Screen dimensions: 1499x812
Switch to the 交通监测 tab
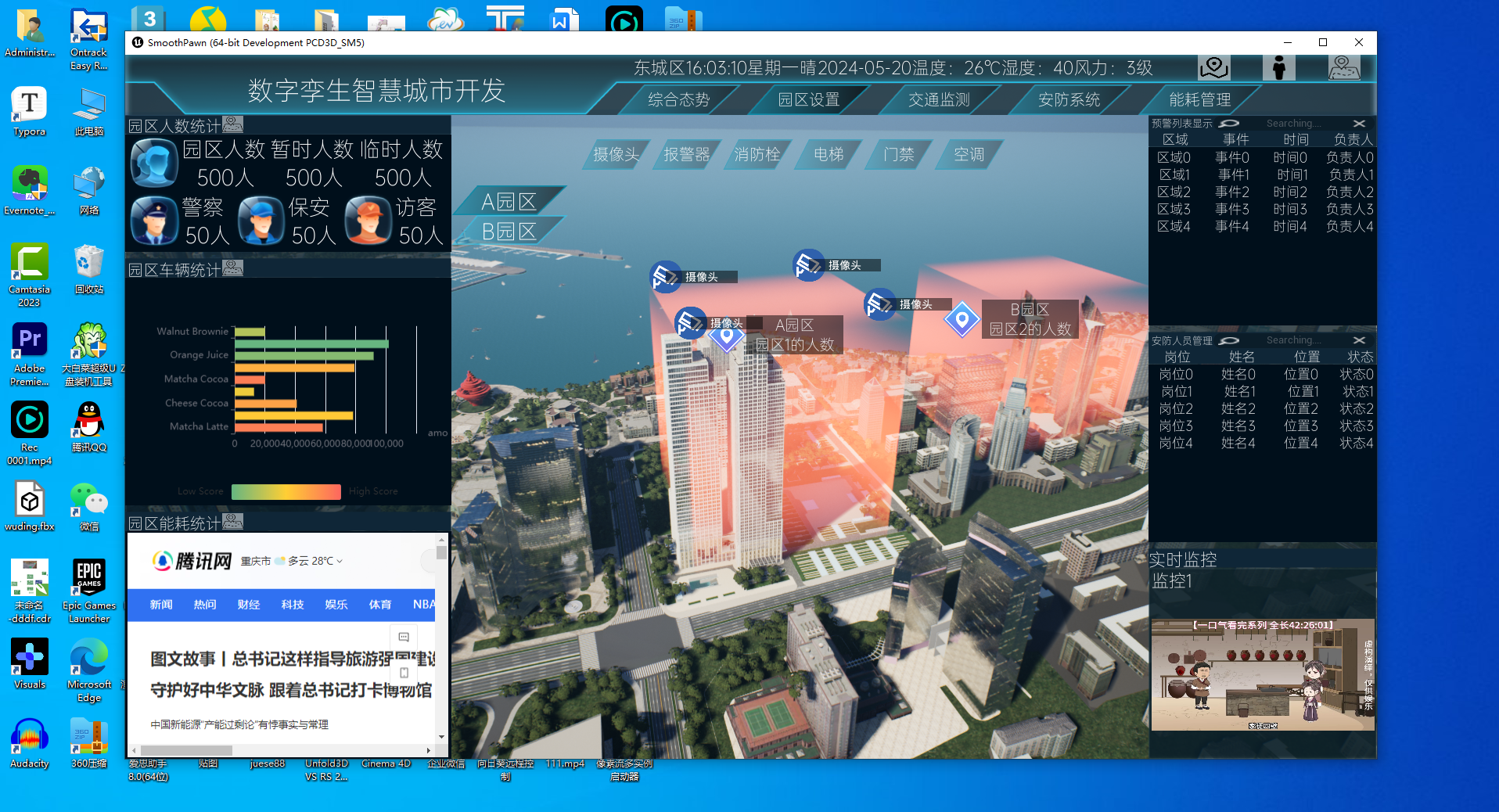(939, 100)
